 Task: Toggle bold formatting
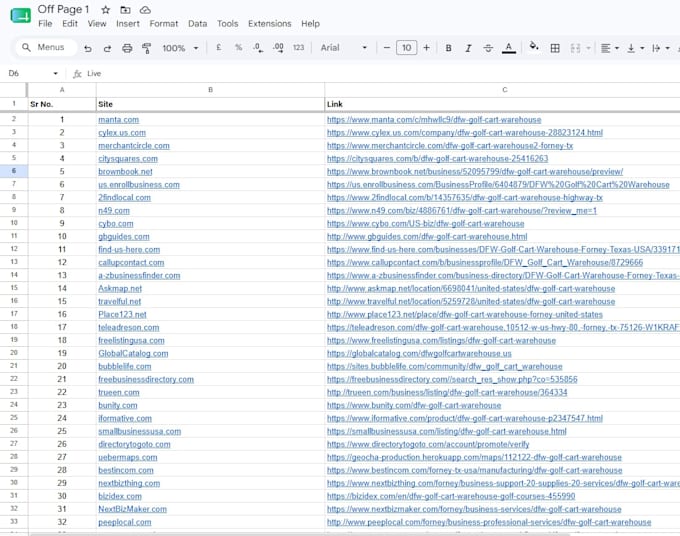click(448, 48)
